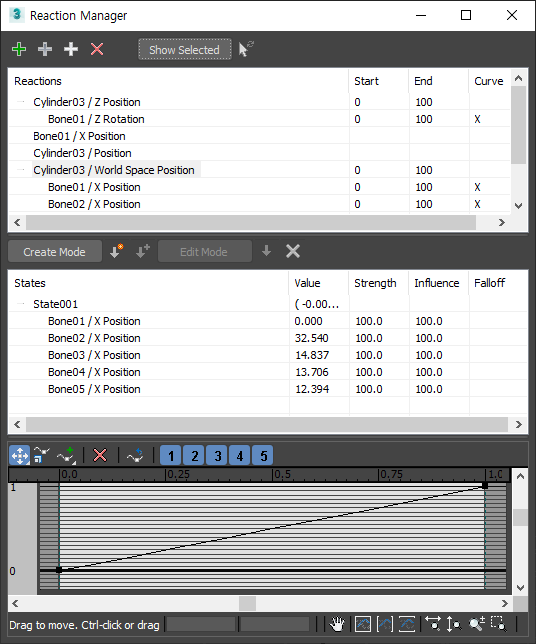Click the Strength 100.0 for Bone01 / X Position

tap(368, 321)
